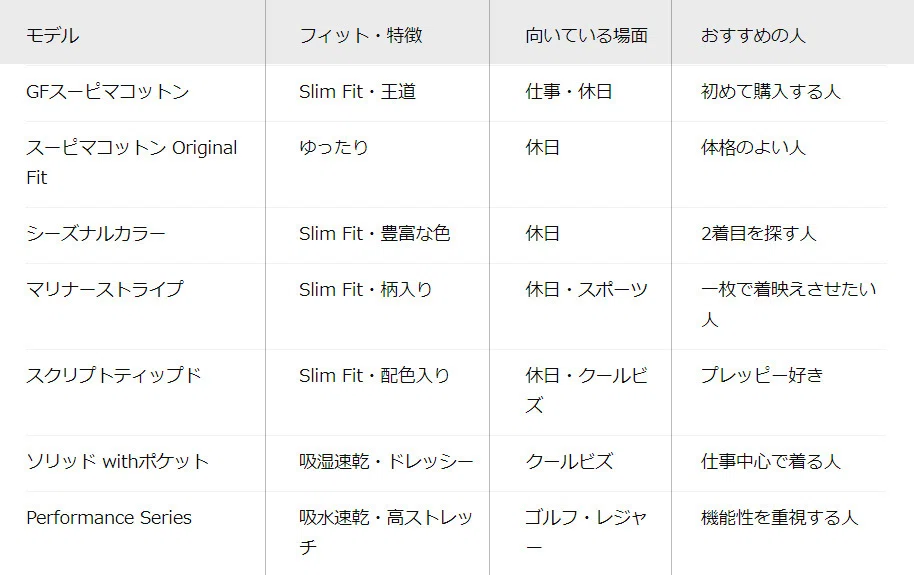Select the 初めて購入する人 recommendation cell

[771, 92]
